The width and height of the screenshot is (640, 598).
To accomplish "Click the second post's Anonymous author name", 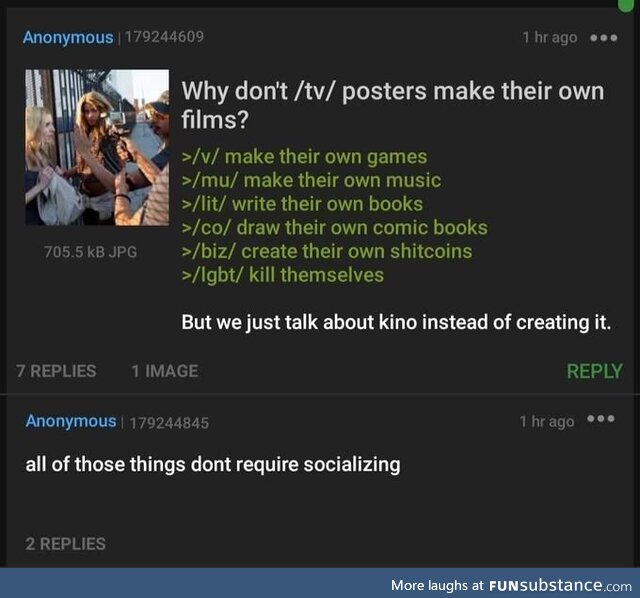I will pos(71,421).
